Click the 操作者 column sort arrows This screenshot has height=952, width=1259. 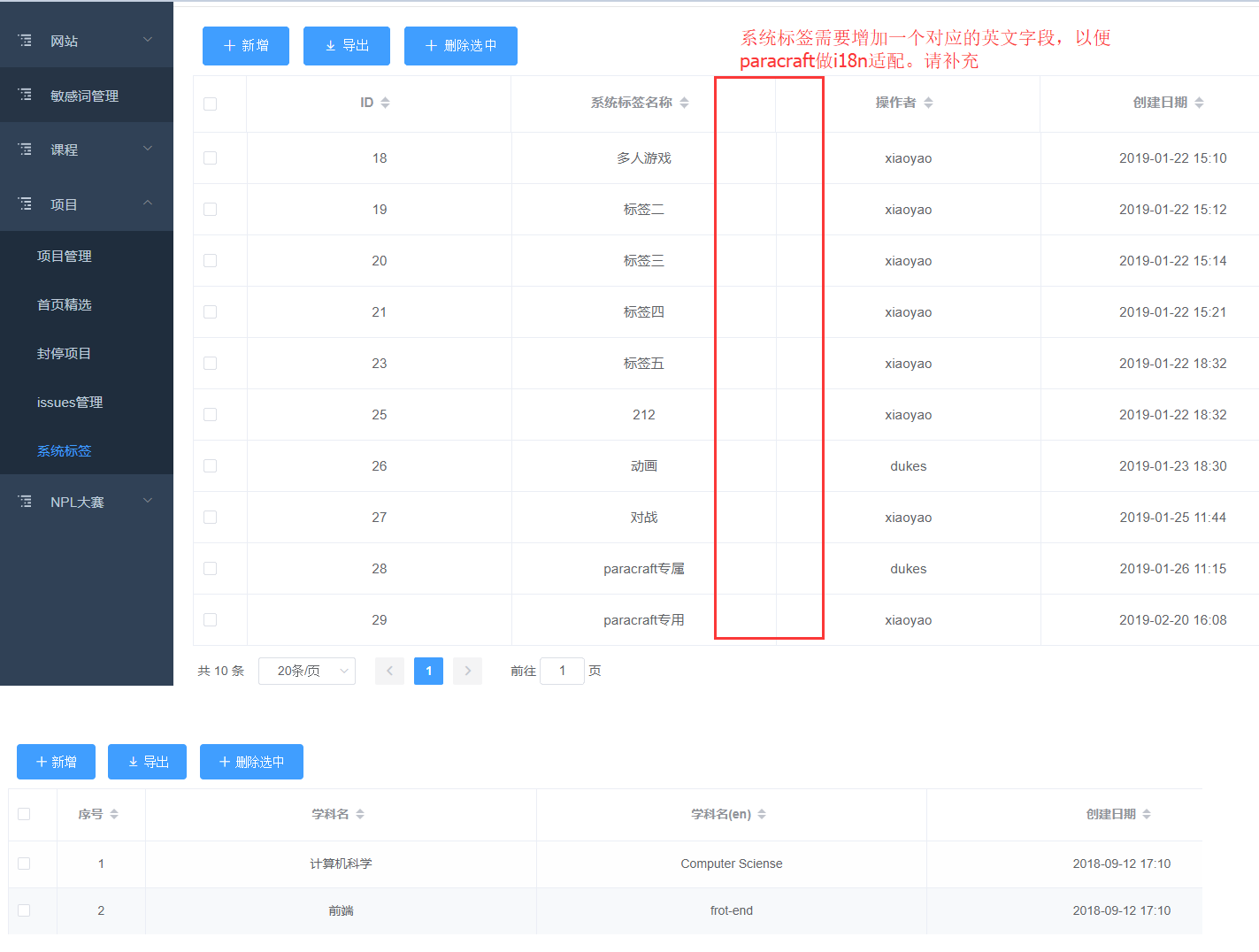tap(929, 102)
